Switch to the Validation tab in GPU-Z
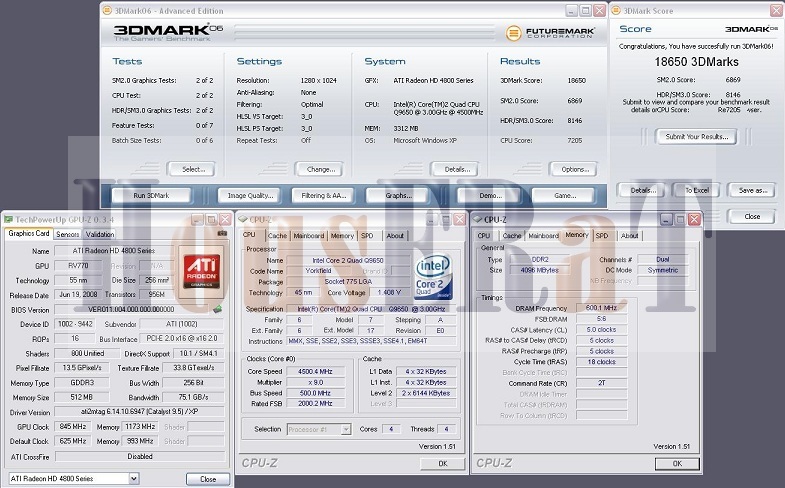Viewport: 785px width, 488px height. (100, 234)
